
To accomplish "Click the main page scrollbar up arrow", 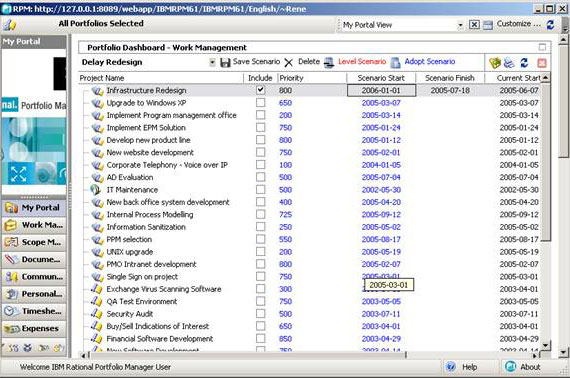I will click(x=563, y=39).
